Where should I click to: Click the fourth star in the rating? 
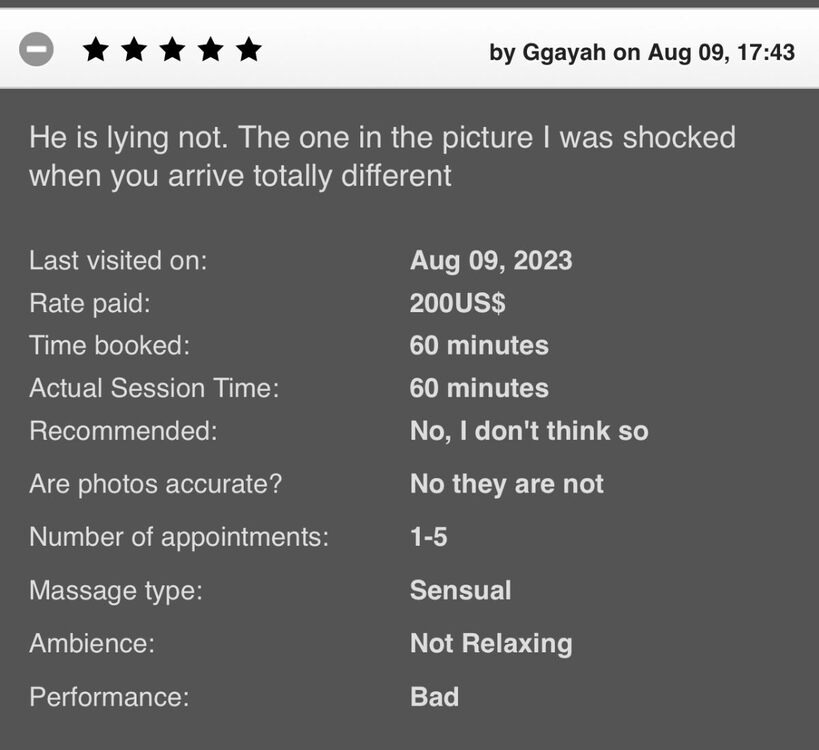pyautogui.click(x=210, y=50)
